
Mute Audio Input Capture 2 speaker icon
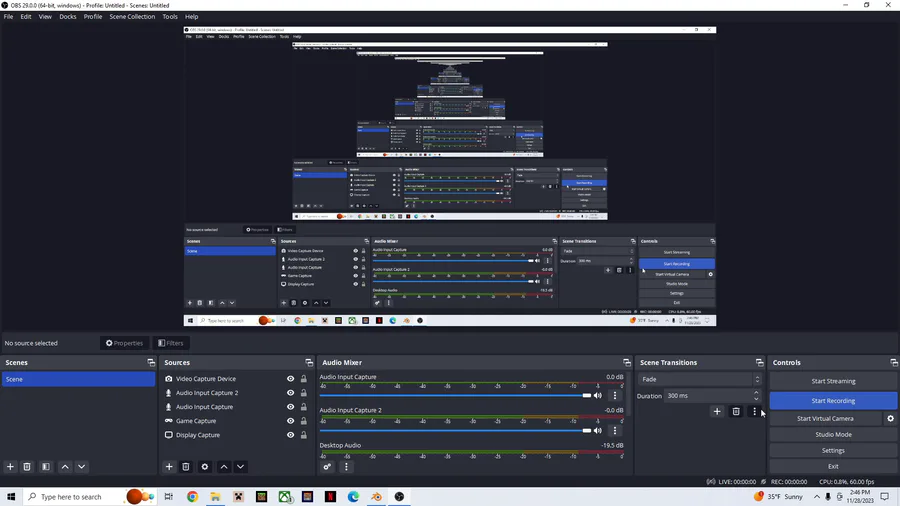click(598, 430)
